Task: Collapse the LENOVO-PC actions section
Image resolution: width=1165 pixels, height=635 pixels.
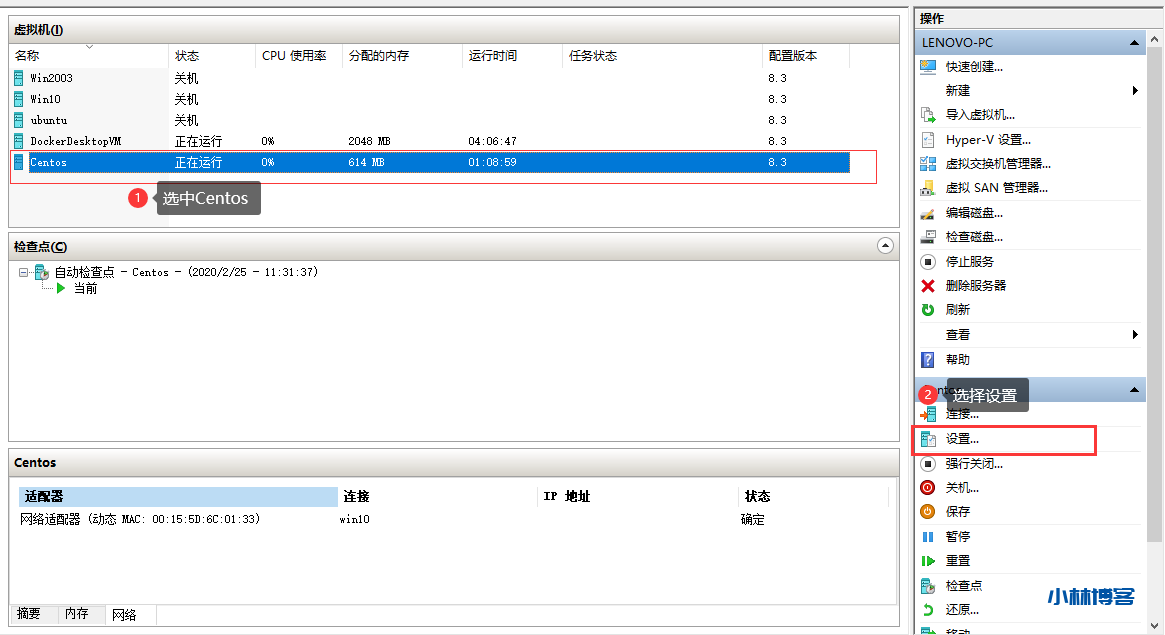Action: click(1134, 42)
